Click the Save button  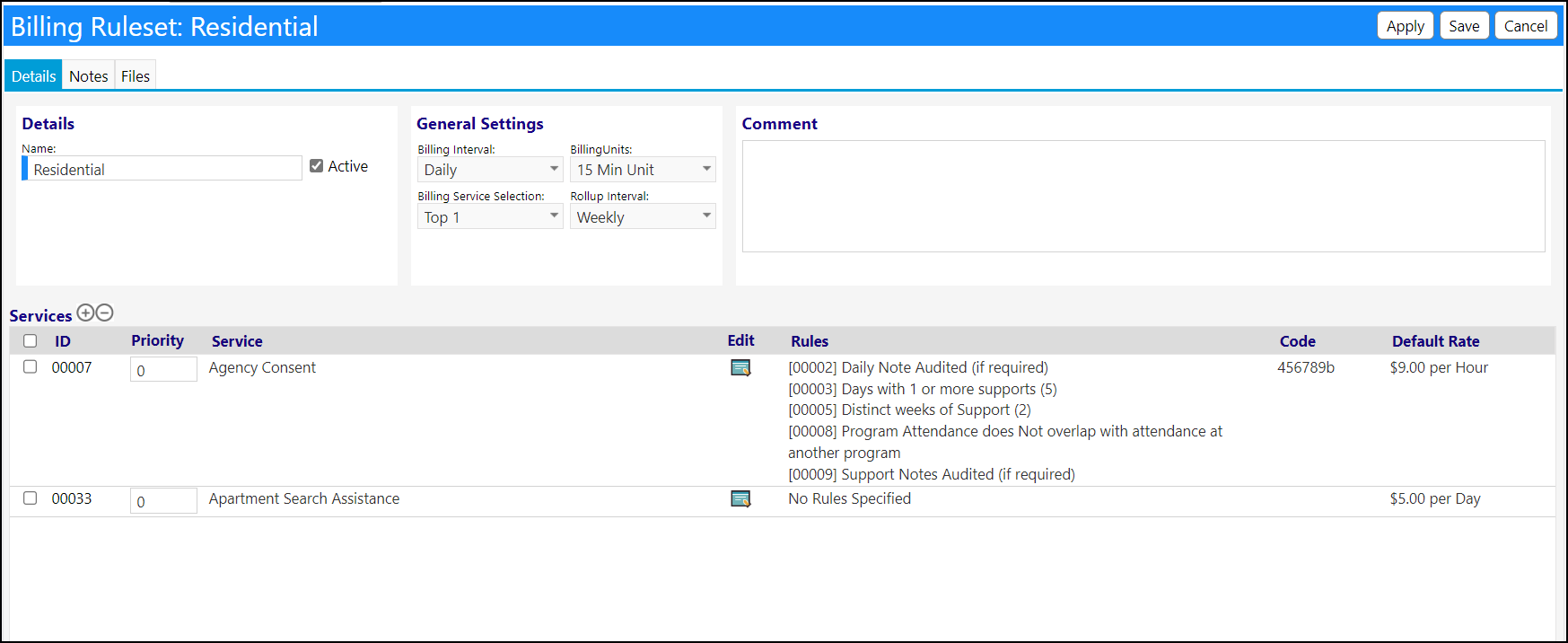(1464, 26)
